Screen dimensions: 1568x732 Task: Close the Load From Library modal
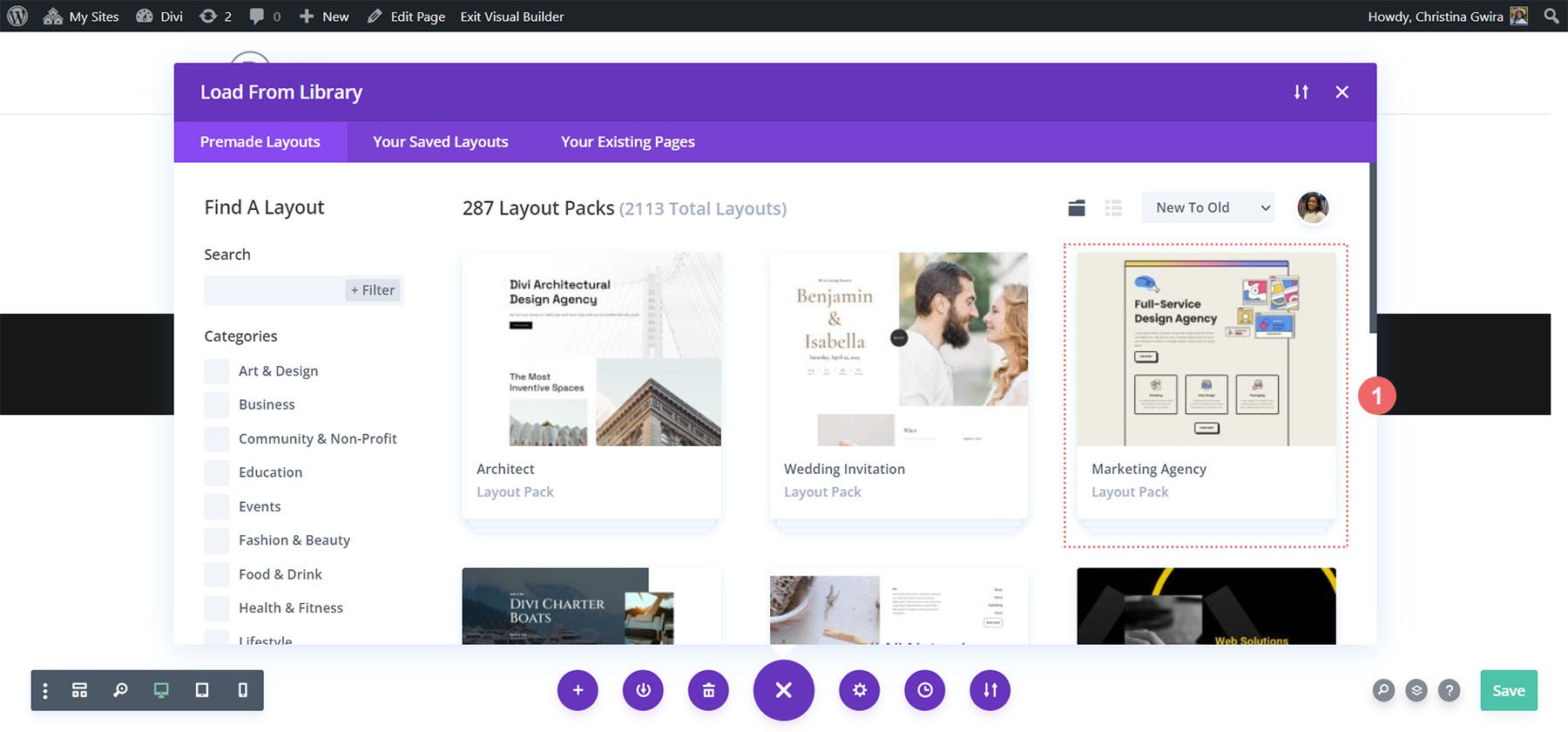[x=1342, y=91]
